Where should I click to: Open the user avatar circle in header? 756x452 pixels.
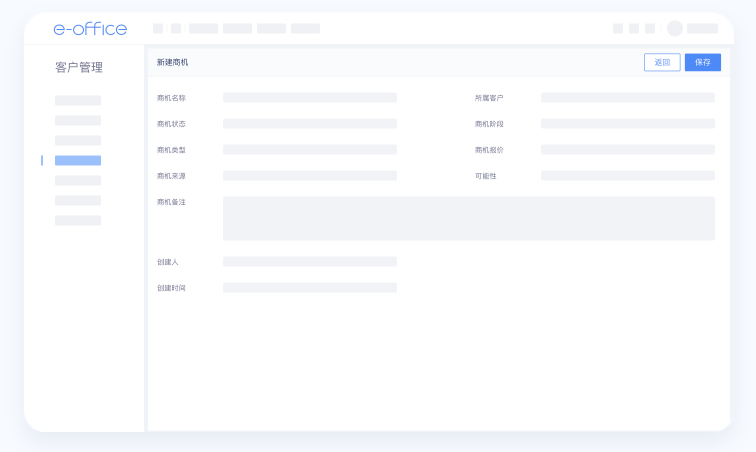coord(675,29)
